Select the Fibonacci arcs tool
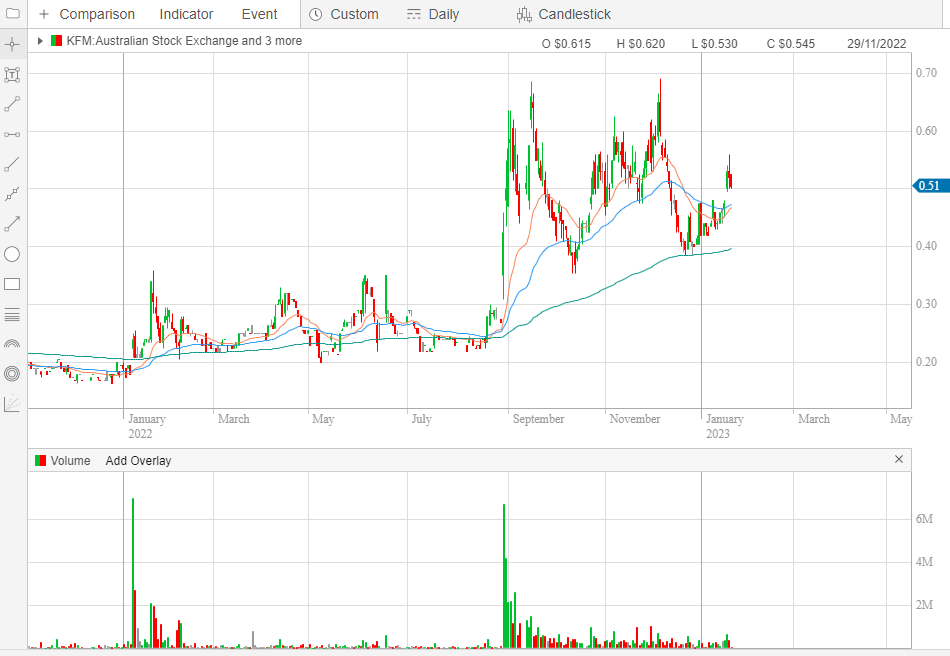 12,343
